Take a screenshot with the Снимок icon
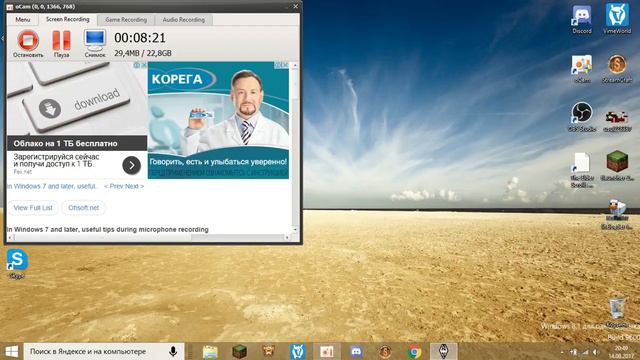 click(x=95, y=44)
